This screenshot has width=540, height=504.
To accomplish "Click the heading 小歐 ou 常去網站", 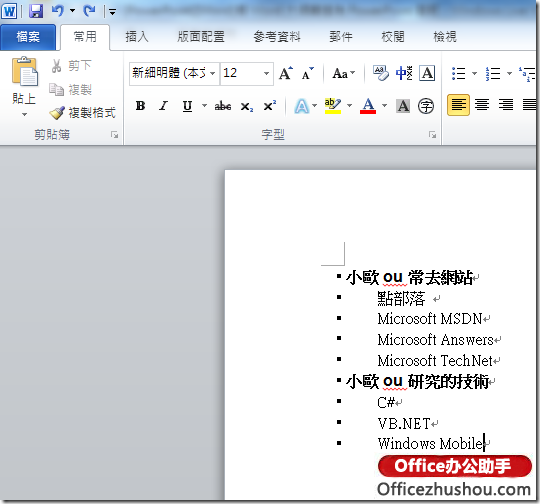I will 409,277.
